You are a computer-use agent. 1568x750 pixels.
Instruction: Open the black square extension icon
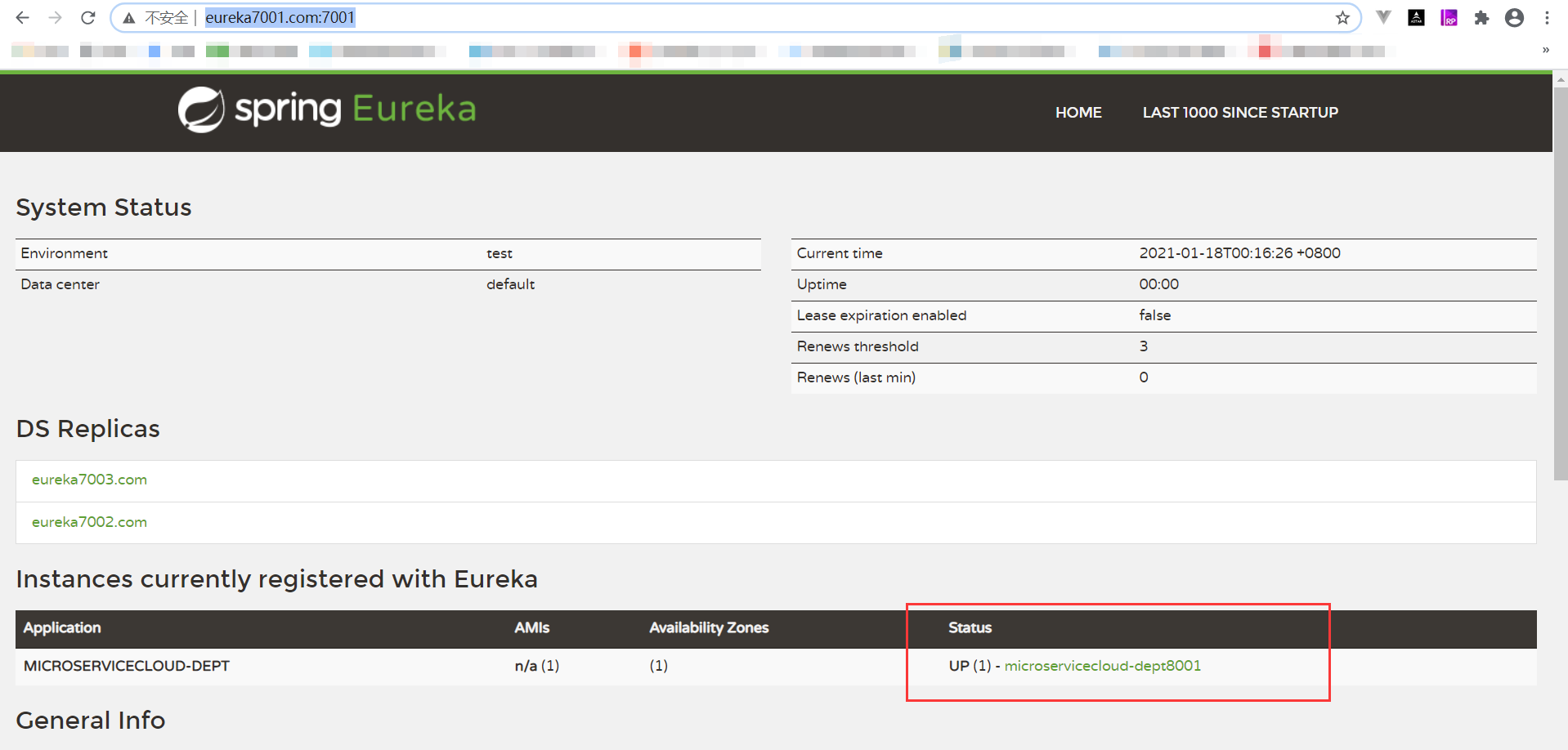pyautogui.click(x=1417, y=17)
